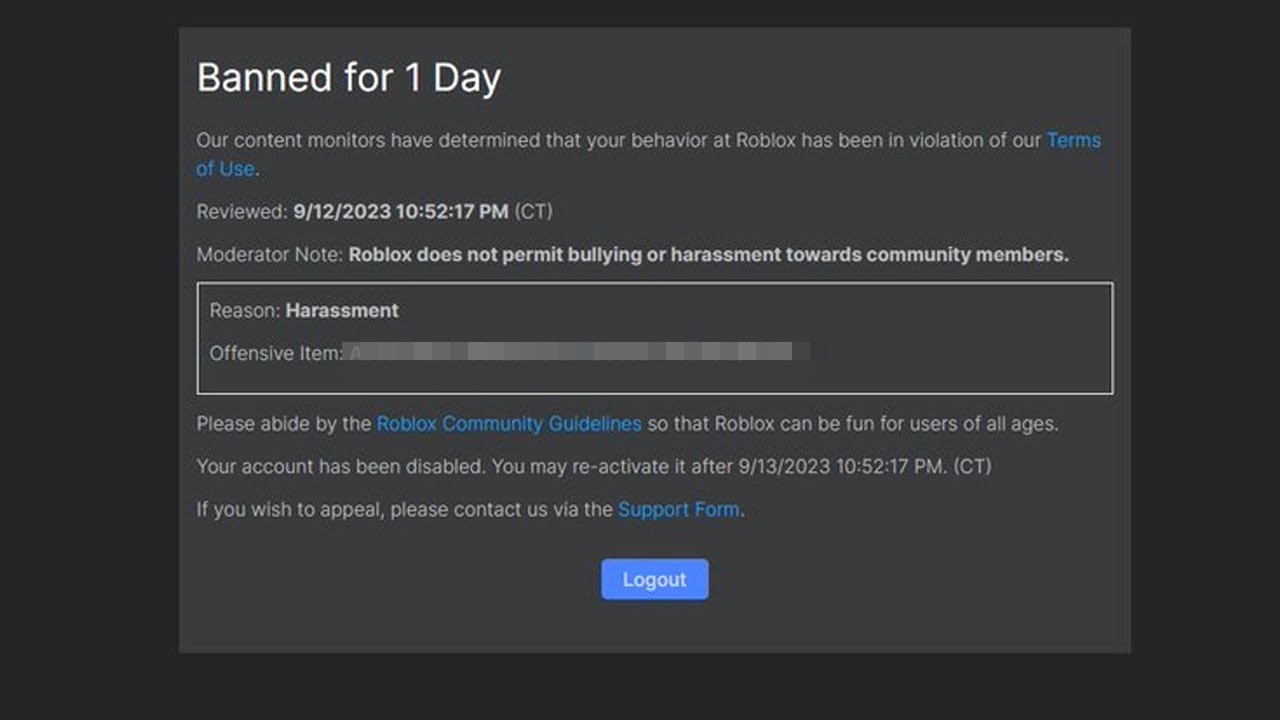This screenshot has width=1280, height=720.
Task: Click the blurred offensive item text
Action: (x=578, y=352)
